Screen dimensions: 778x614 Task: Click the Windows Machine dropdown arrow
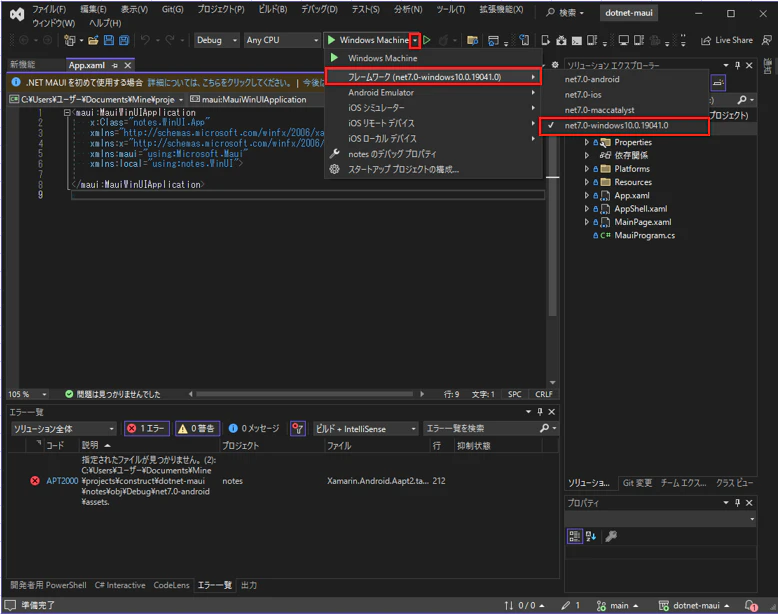tap(415, 40)
